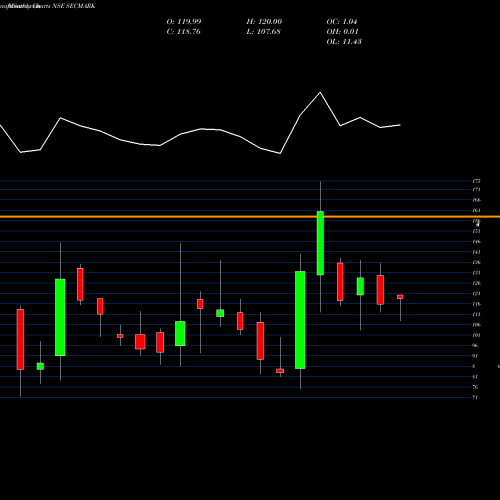Click the low price value 107.68
500x500 pixels.
tap(268, 32)
